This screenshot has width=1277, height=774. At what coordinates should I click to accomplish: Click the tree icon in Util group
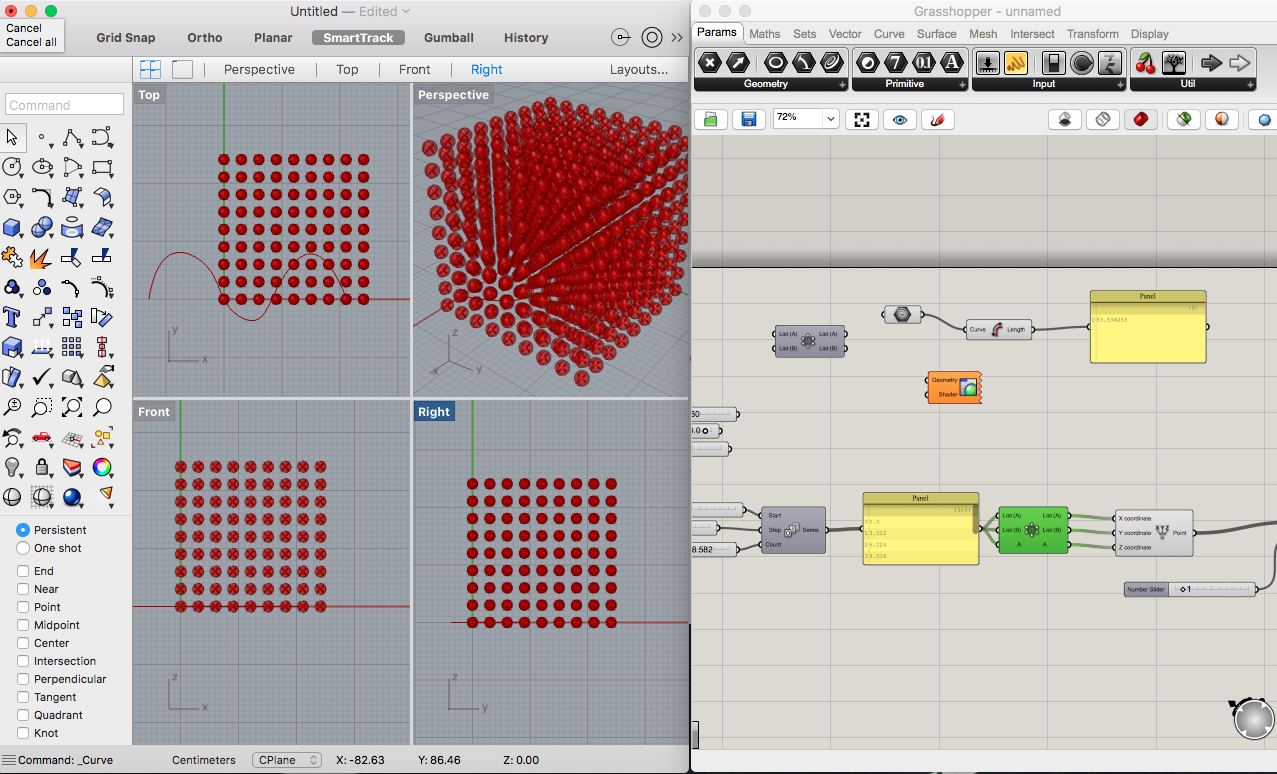click(x=1173, y=63)
